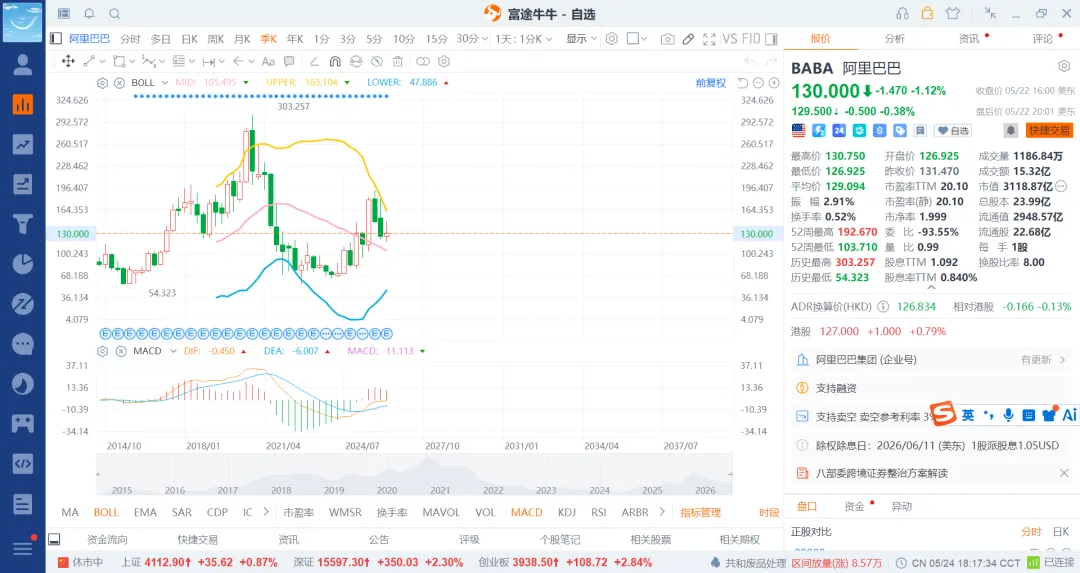Open the BOLL indicator dropdown arrow
The width and height of the screenshot is (1080, 573).
click(165, 83)
